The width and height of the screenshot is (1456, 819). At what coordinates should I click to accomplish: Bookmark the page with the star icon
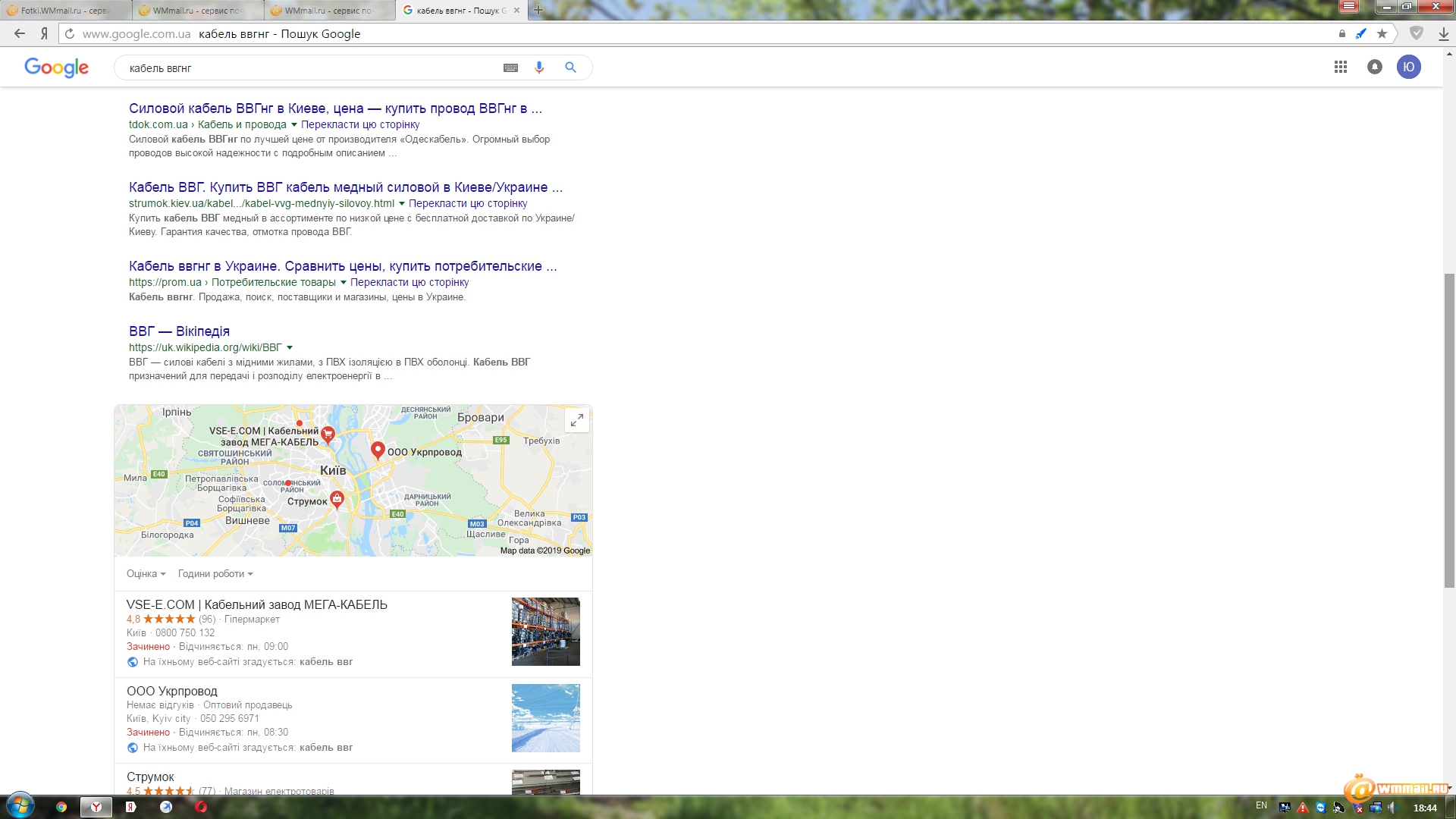(x=1382, y=33)
